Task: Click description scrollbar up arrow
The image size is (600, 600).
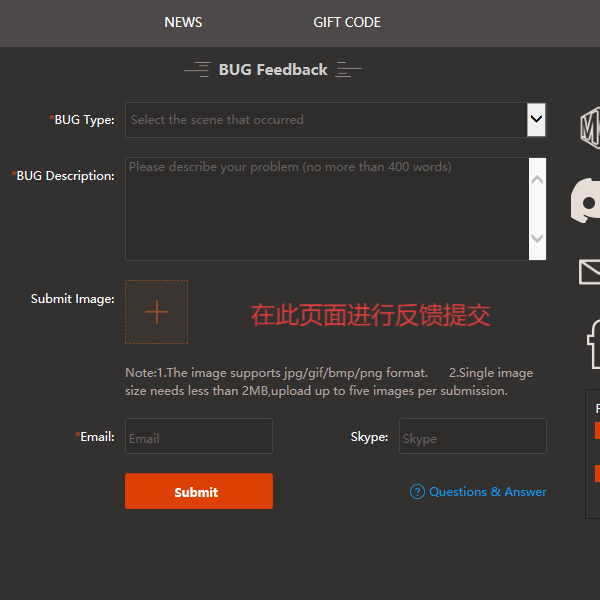Action: click(537, 180)
